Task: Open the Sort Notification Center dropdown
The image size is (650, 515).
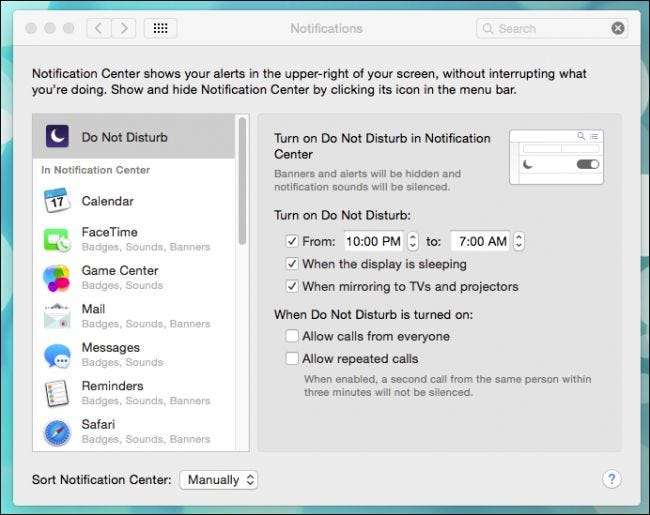Action: click(219, 480)
